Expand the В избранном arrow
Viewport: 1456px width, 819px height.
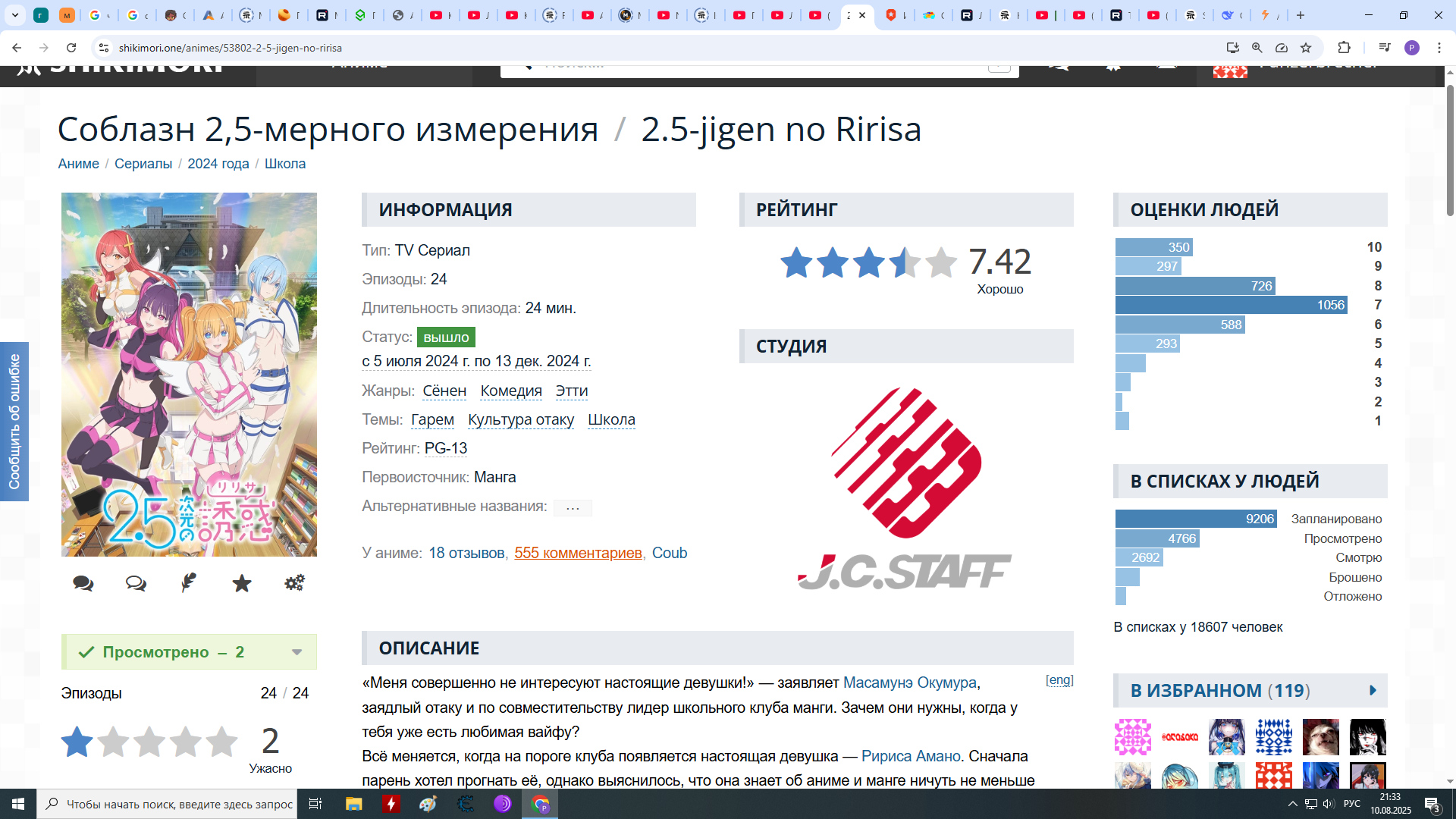[x=1373, y=691]
